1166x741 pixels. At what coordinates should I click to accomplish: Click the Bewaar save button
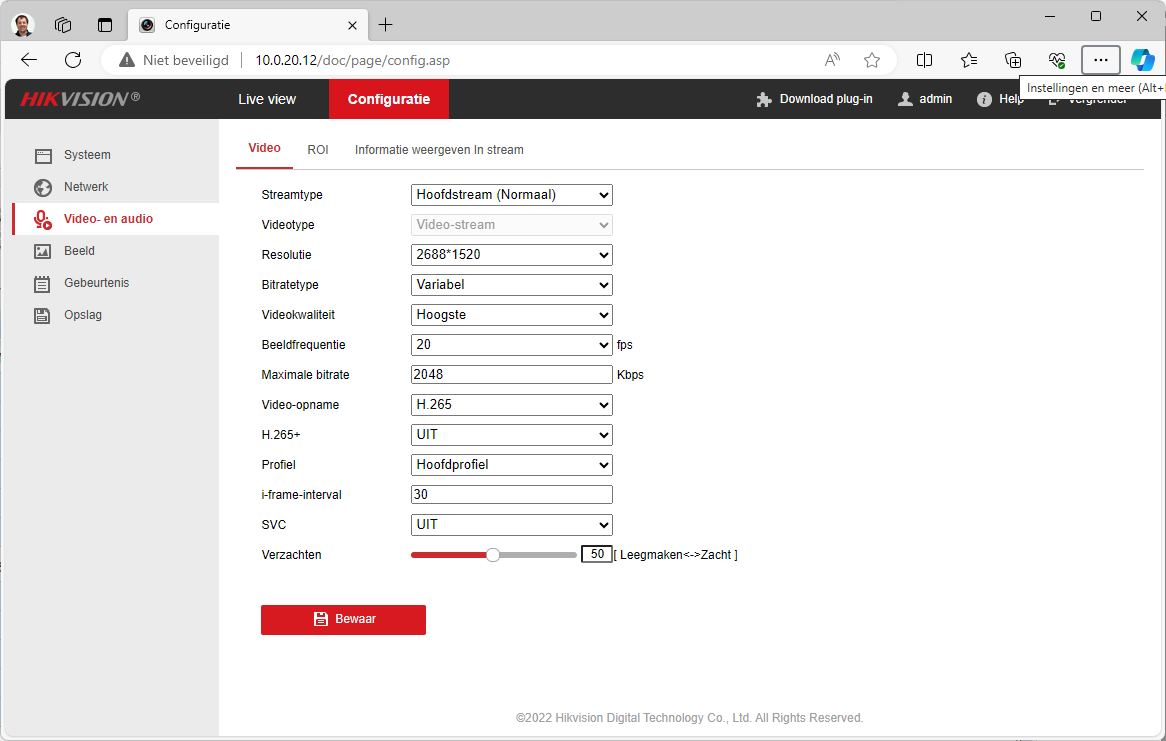343,619
